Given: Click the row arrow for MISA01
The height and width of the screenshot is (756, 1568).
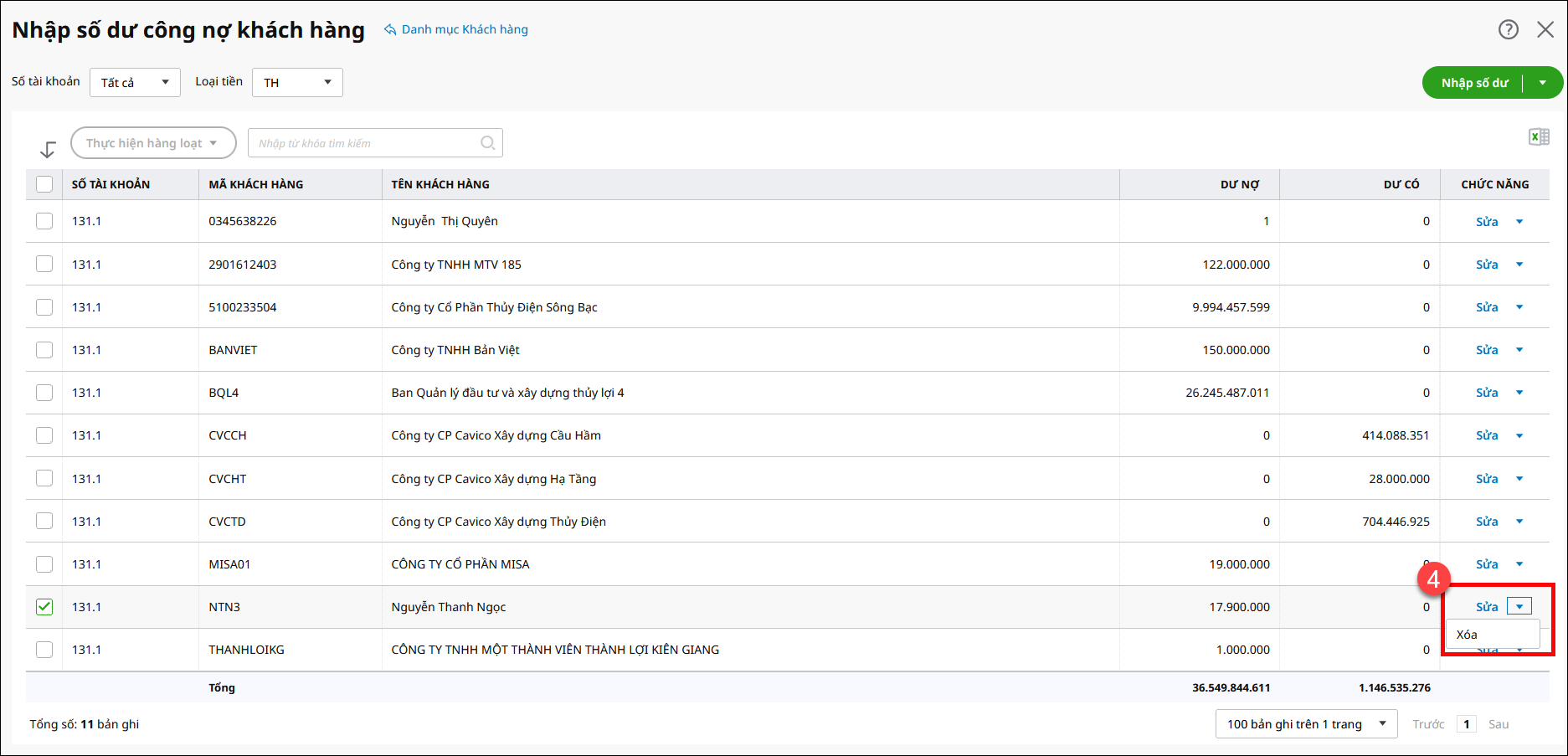Looking at the screenshot, I should click(x=1519, y=564).
